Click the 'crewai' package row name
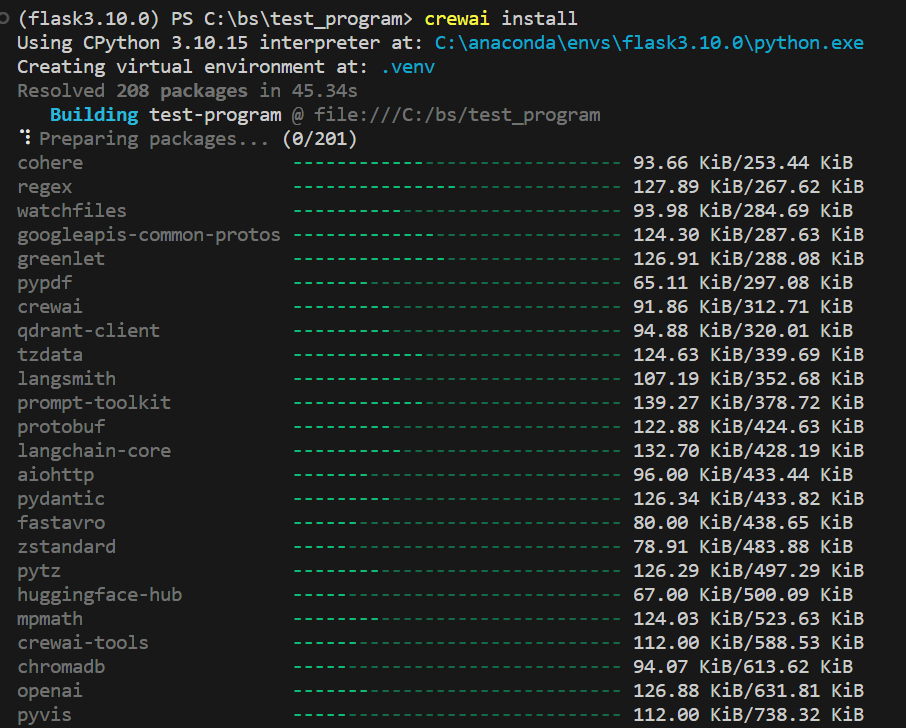The image size is (906, 728). coord(50,307)
